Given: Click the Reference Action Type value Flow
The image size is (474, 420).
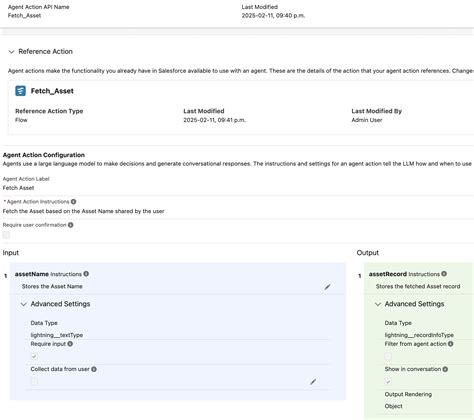Looking at the screenshot, I should tap(21, 120).
